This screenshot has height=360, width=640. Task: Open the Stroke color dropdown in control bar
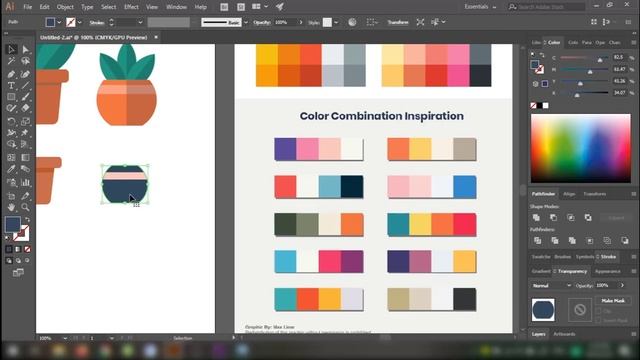(x=80, y=22)
